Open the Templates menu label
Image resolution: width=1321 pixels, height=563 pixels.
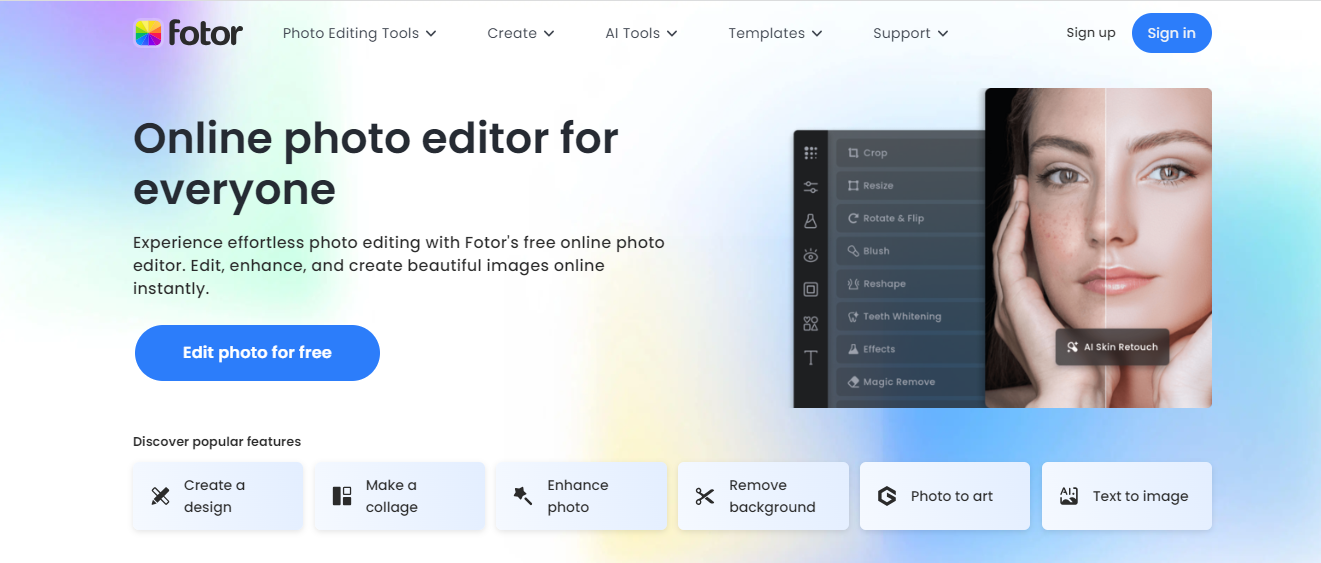tap(766, 33)
